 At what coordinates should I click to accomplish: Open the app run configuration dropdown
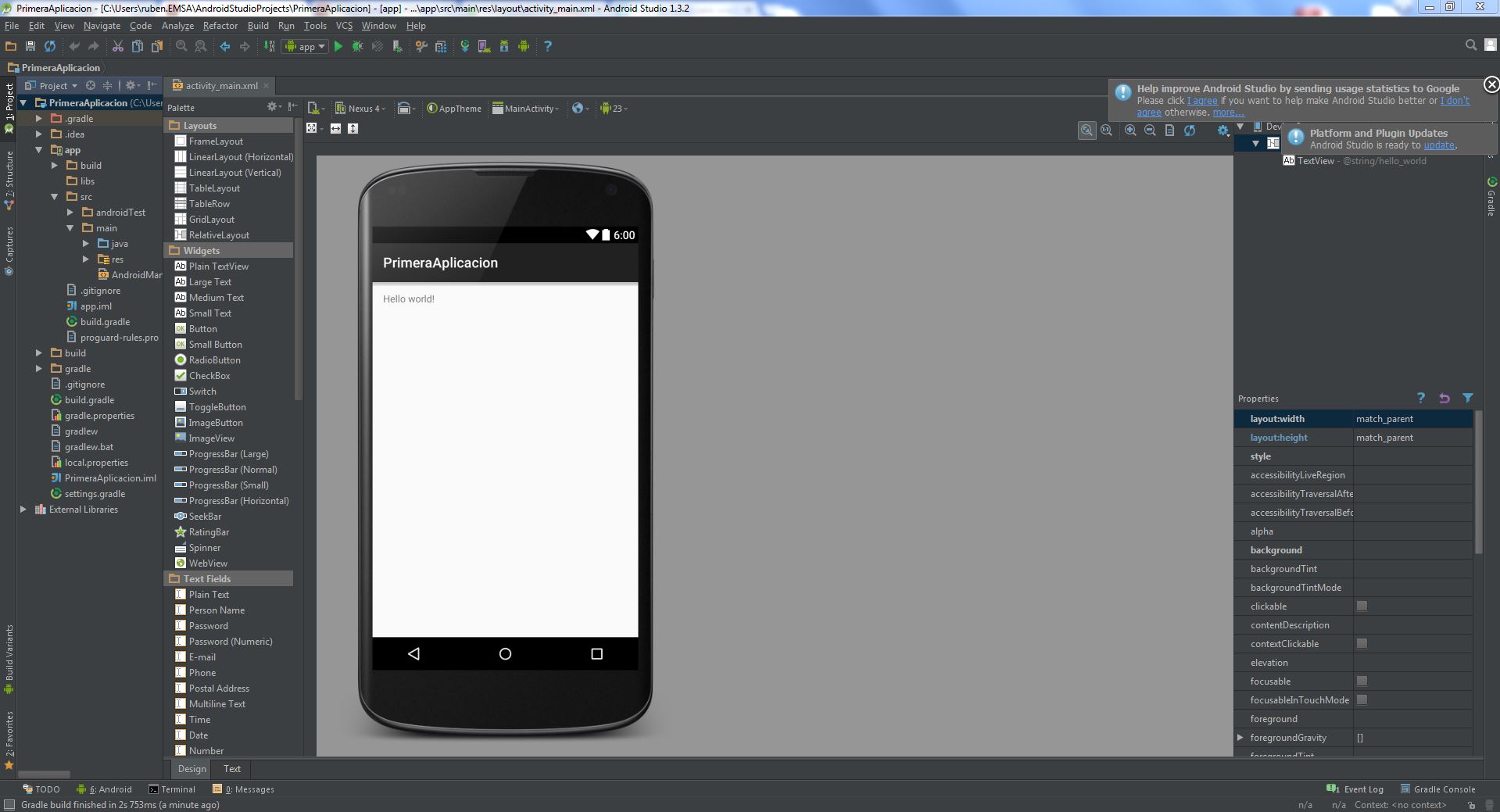[x=306, y=47]
